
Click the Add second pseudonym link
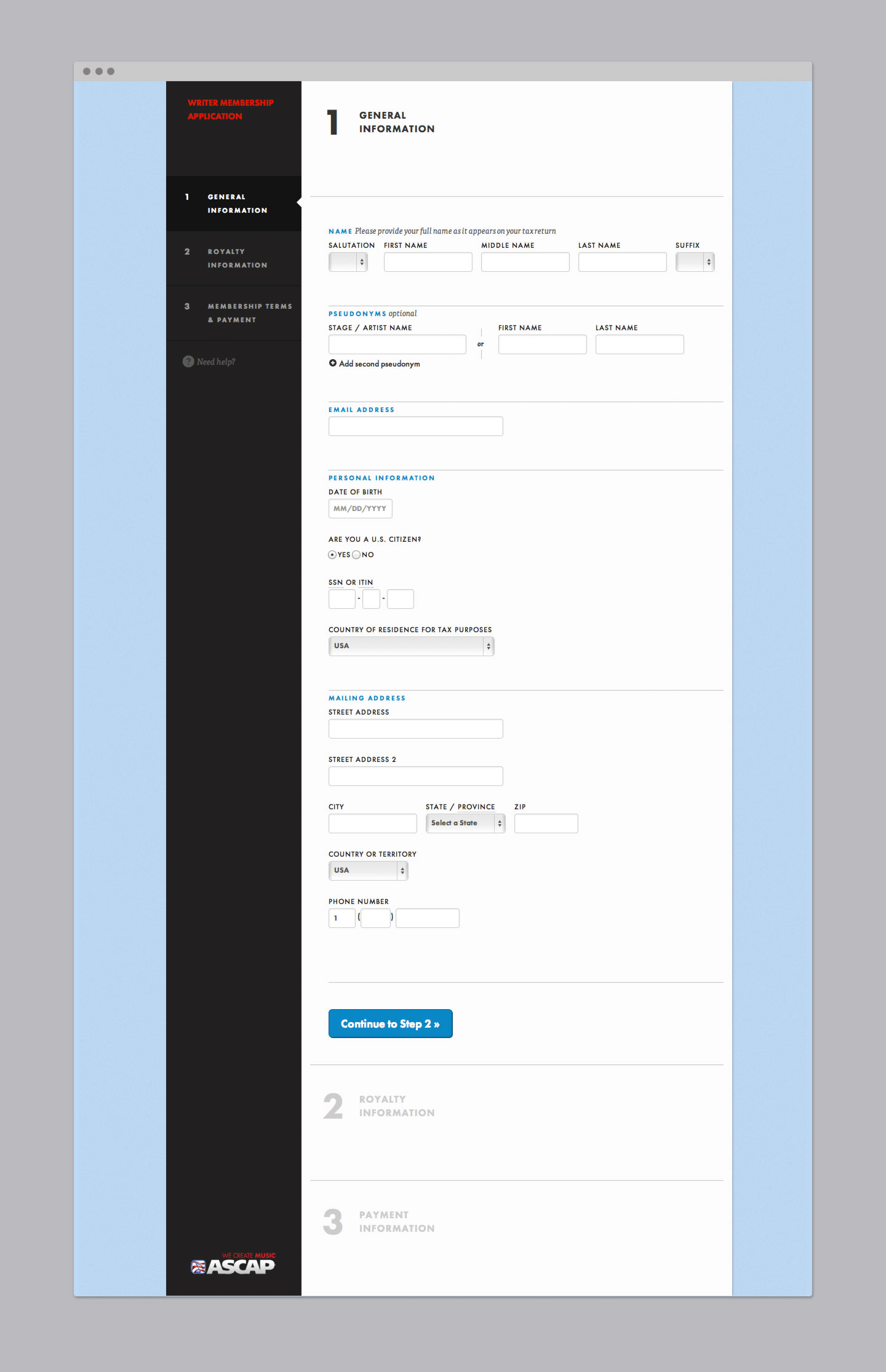click(x=379, y=364)
